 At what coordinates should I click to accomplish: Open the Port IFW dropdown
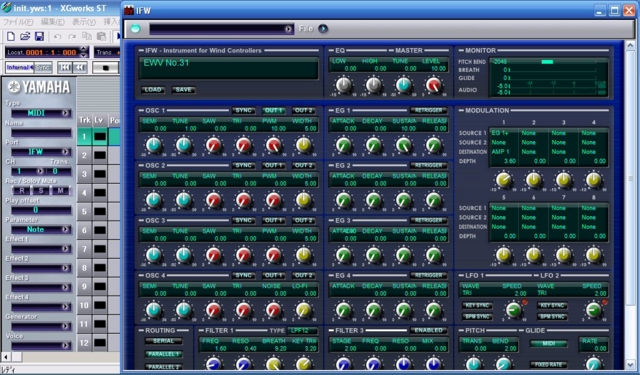(x=41, y=152)
